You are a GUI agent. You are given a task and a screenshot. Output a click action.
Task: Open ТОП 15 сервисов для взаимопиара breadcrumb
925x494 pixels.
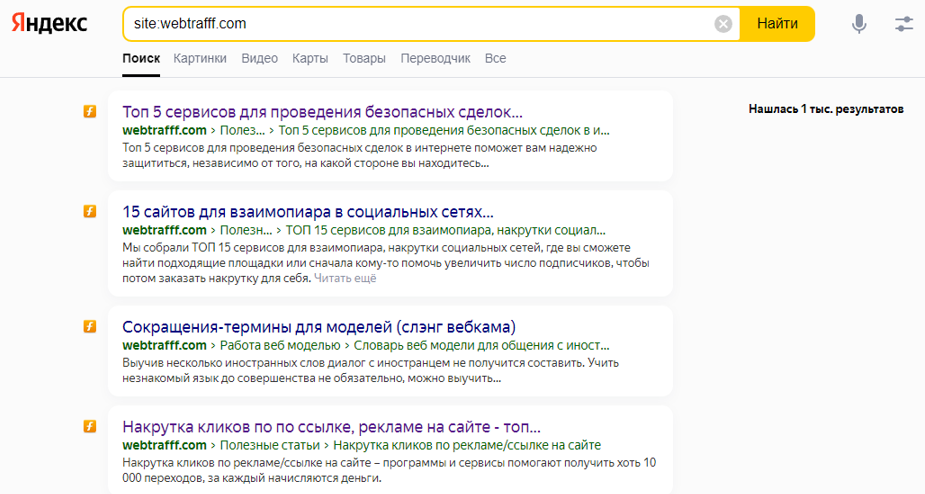pyautogui.click(x=445, y=230)
